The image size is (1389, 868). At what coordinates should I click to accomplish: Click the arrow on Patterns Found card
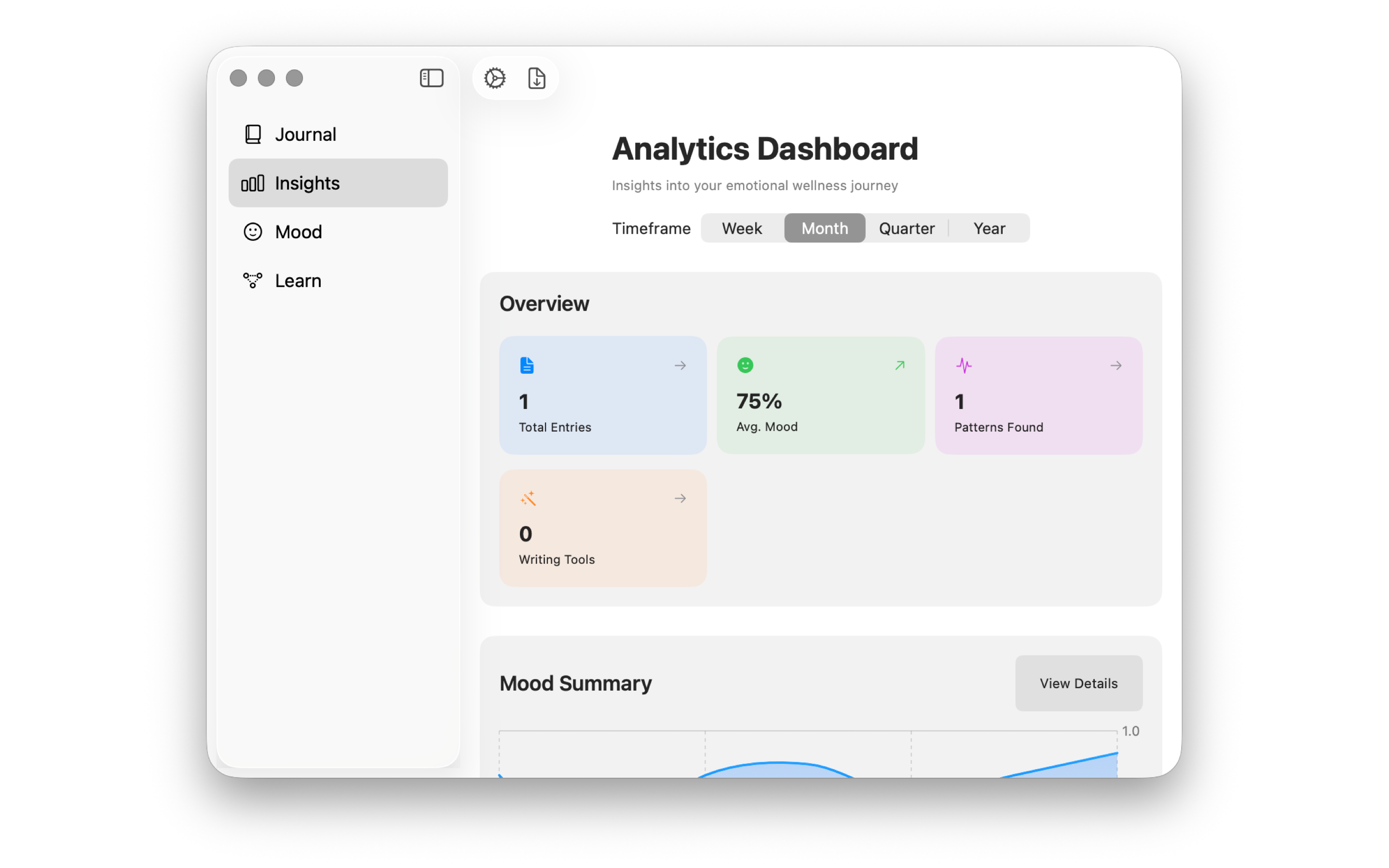pos(1116,365)
